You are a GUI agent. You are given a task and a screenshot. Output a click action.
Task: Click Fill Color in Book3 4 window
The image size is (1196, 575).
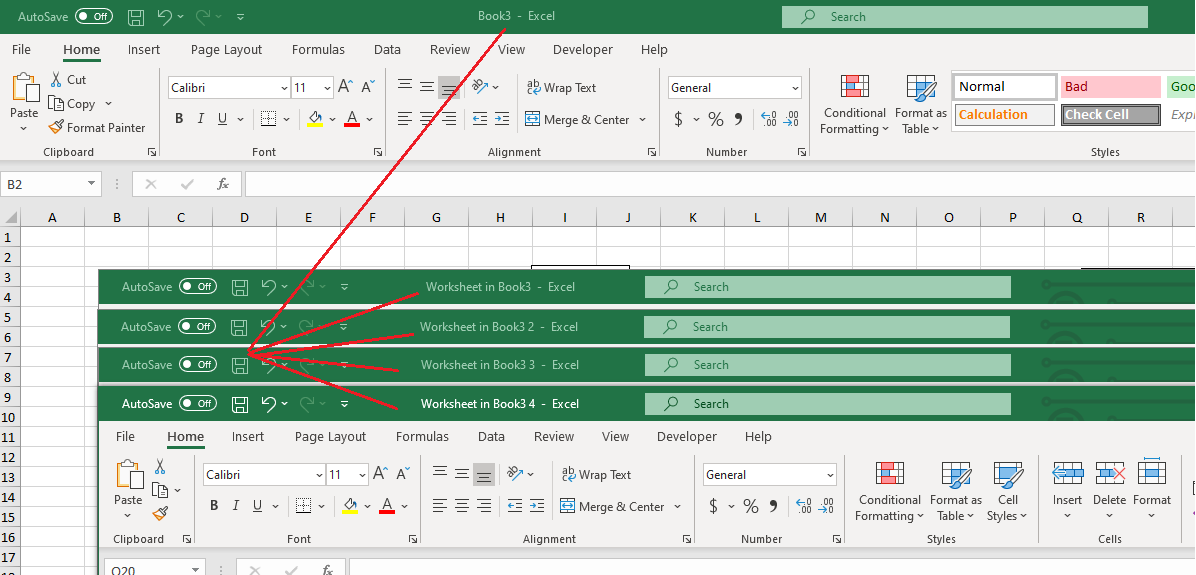[349, 506]
